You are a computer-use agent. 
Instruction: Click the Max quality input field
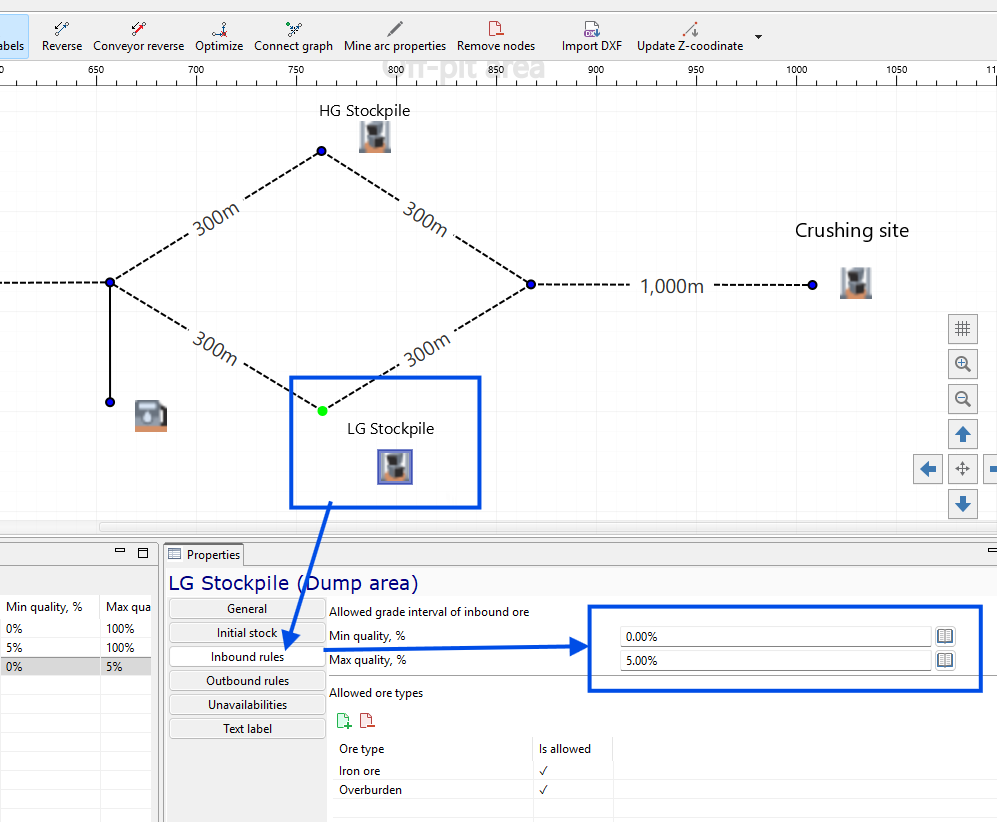(x=776, y=661)
